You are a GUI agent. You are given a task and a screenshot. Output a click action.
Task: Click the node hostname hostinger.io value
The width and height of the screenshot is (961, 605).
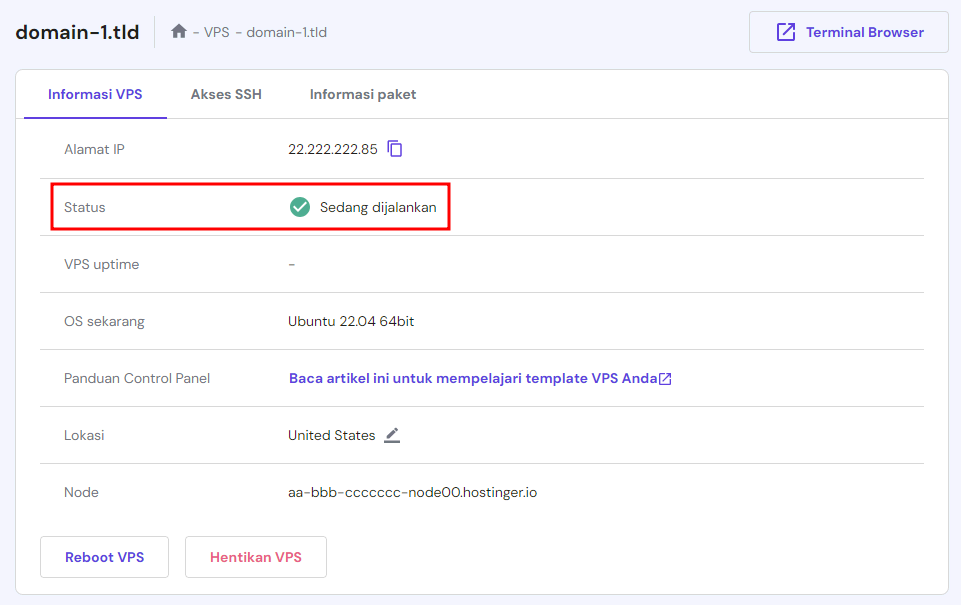(412, 492)
